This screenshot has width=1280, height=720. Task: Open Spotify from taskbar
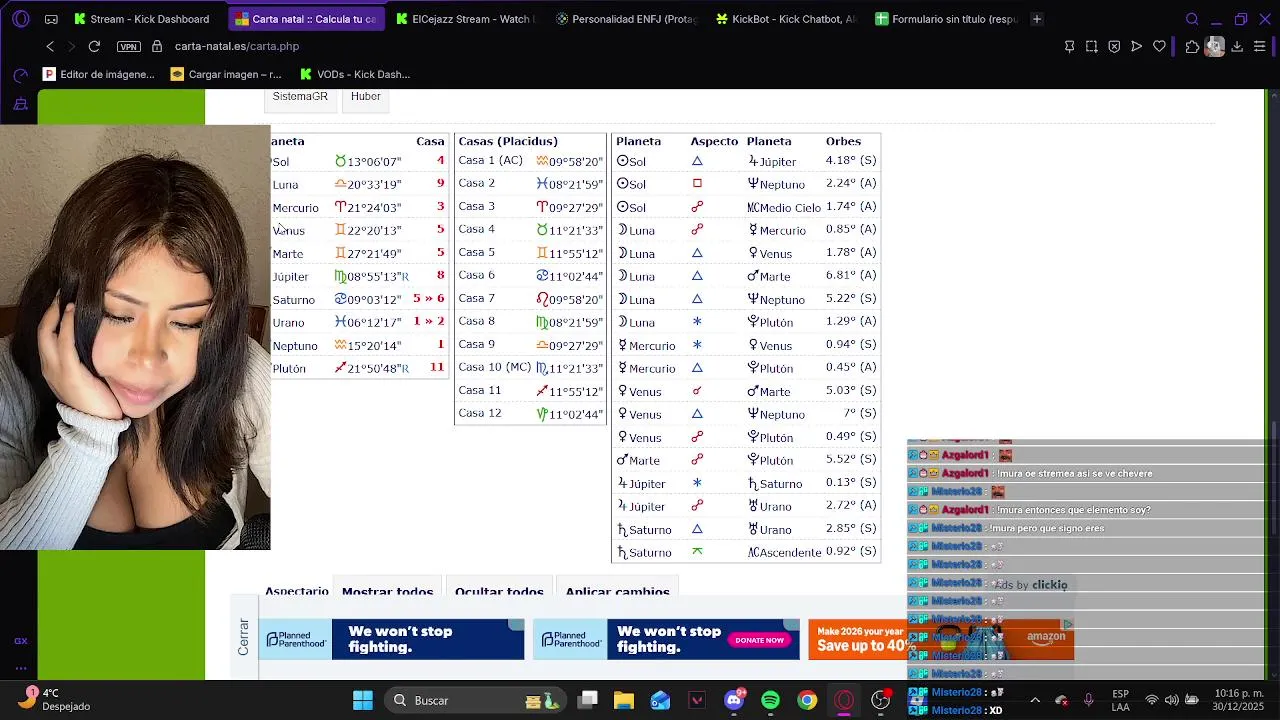[770, 700]
